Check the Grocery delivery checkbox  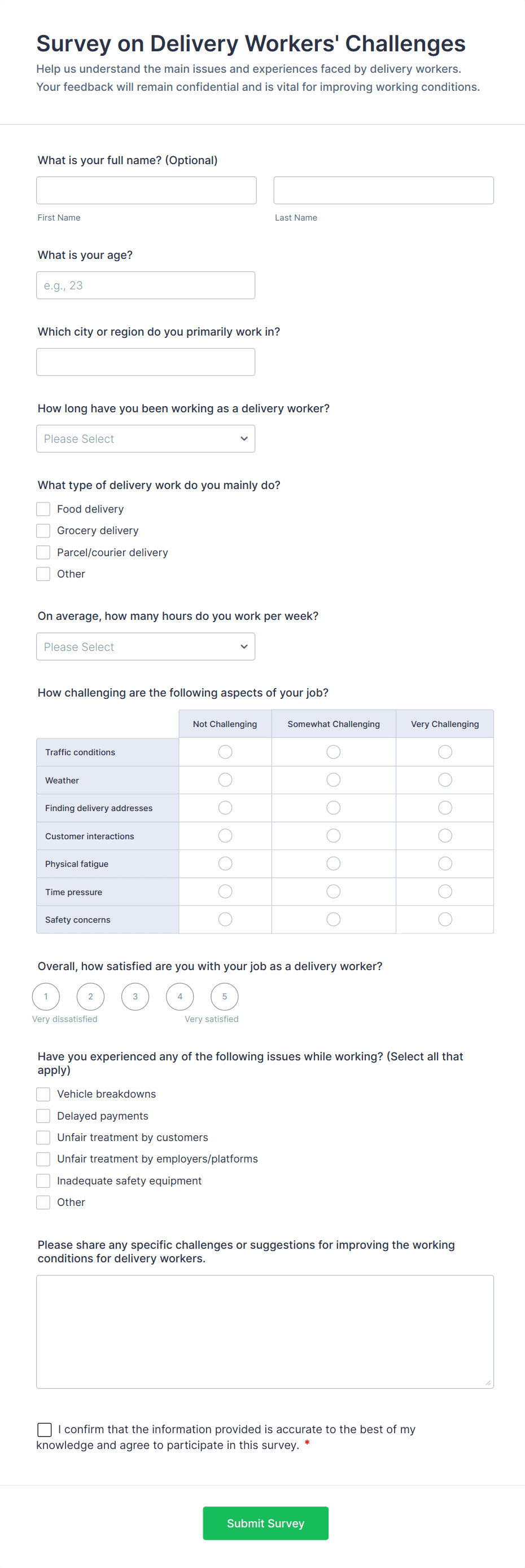point(43,530)
